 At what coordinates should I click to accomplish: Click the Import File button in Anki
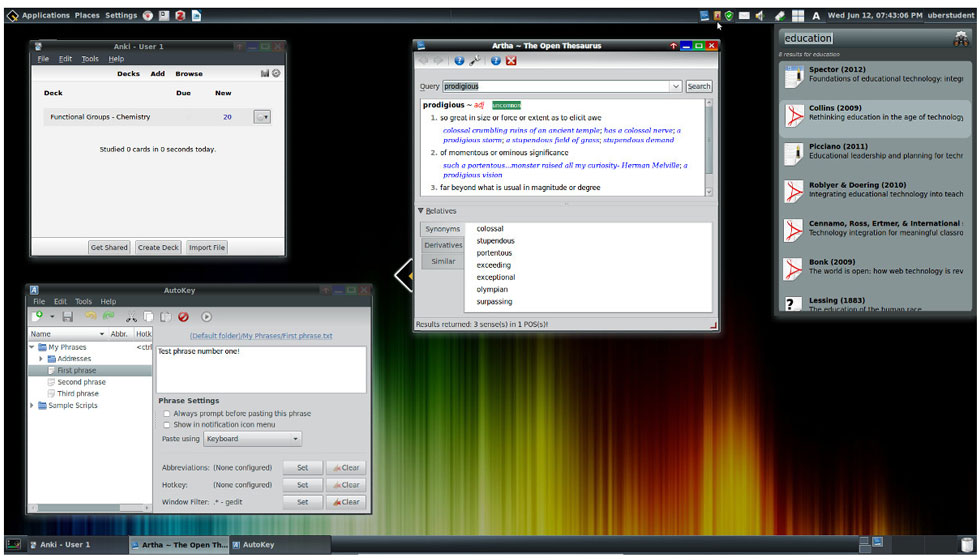[x=206, y=248]
